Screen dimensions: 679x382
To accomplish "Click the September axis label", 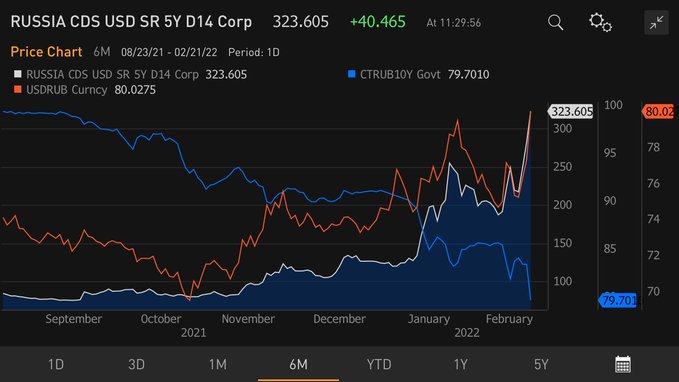I will [74, 319].
